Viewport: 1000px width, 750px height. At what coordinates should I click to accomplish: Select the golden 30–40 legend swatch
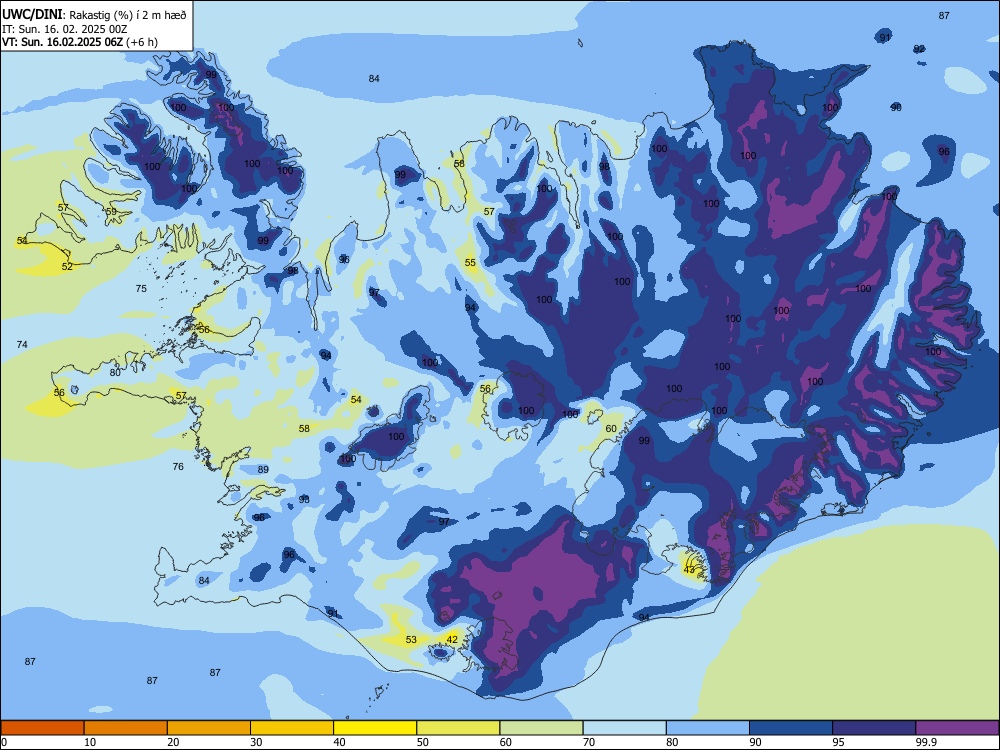click(292, 728)
